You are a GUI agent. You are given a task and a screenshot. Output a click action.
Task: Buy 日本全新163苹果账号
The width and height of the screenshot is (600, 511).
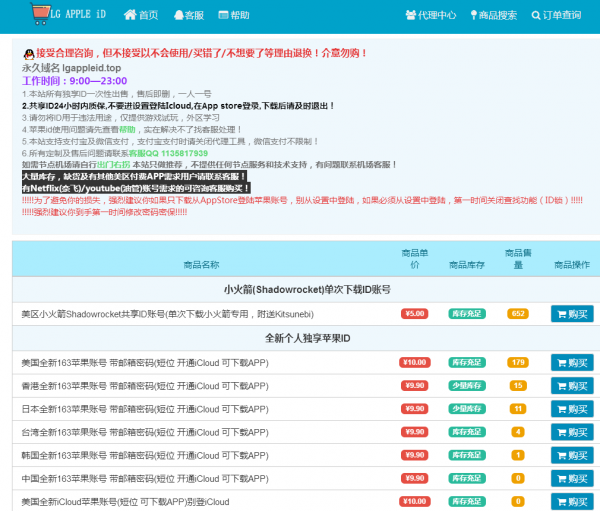(x=572, y=409)
